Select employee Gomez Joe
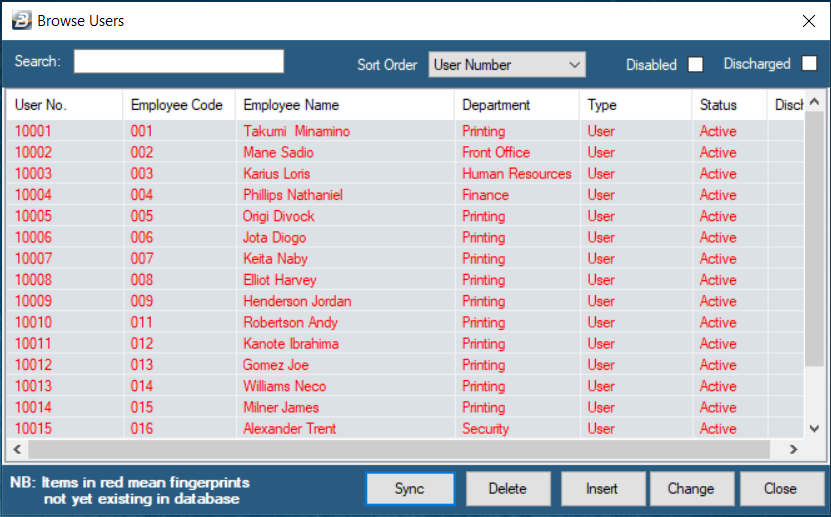The image size is (831, 517). [276, 364]
